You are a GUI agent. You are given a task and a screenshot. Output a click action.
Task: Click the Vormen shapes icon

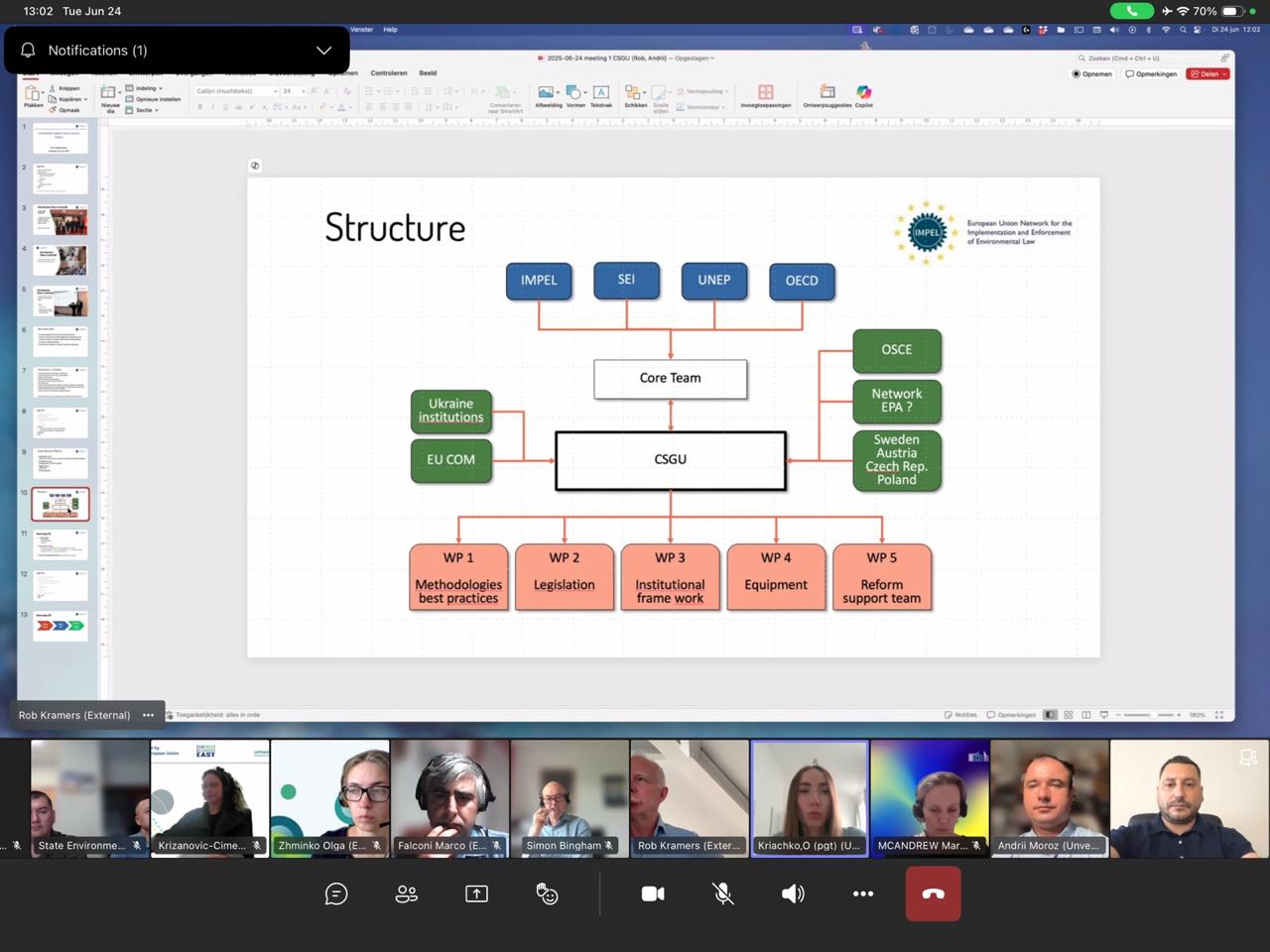coord(575,95)
